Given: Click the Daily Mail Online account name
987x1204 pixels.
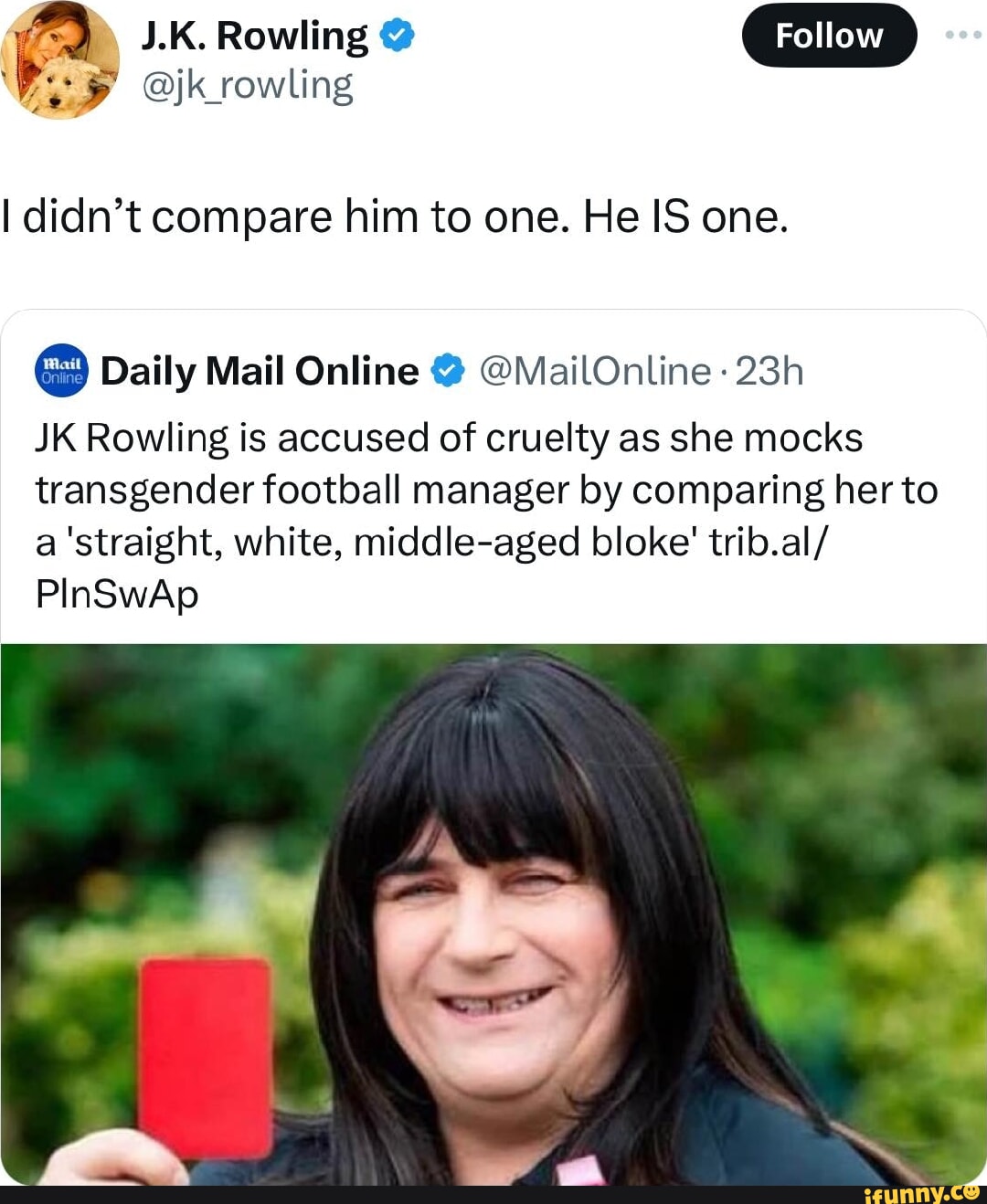Looking at the screenshot, I should (x=260, y=372).
